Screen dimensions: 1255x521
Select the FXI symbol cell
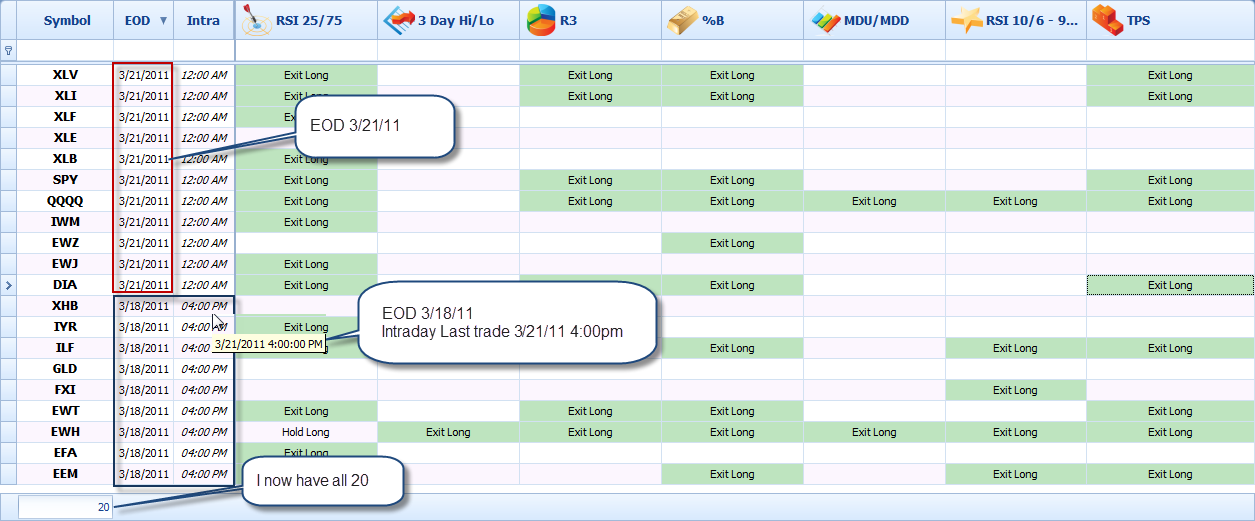coord(65,390)
